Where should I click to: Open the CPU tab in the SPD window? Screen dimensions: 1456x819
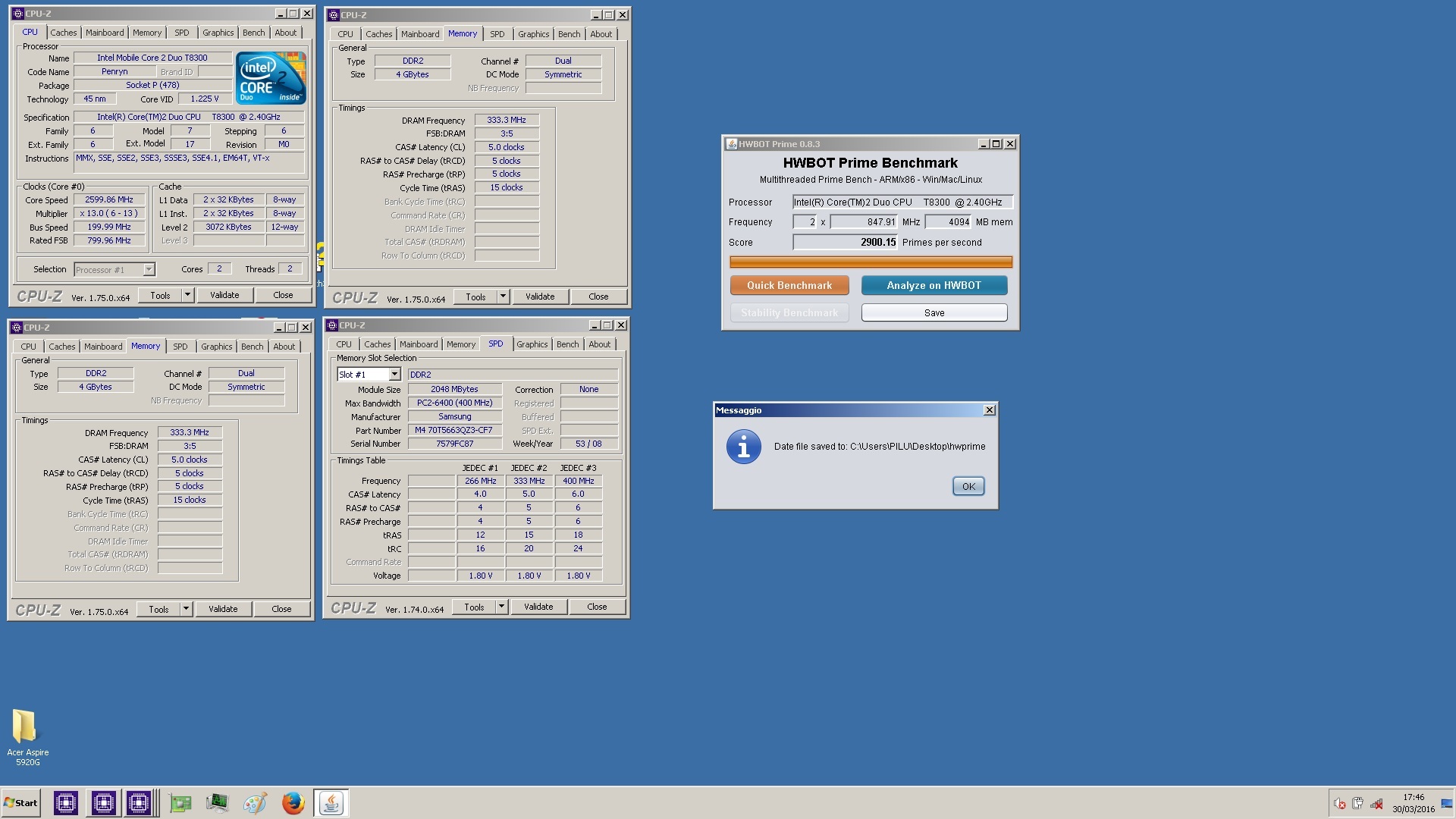point(344,344)
